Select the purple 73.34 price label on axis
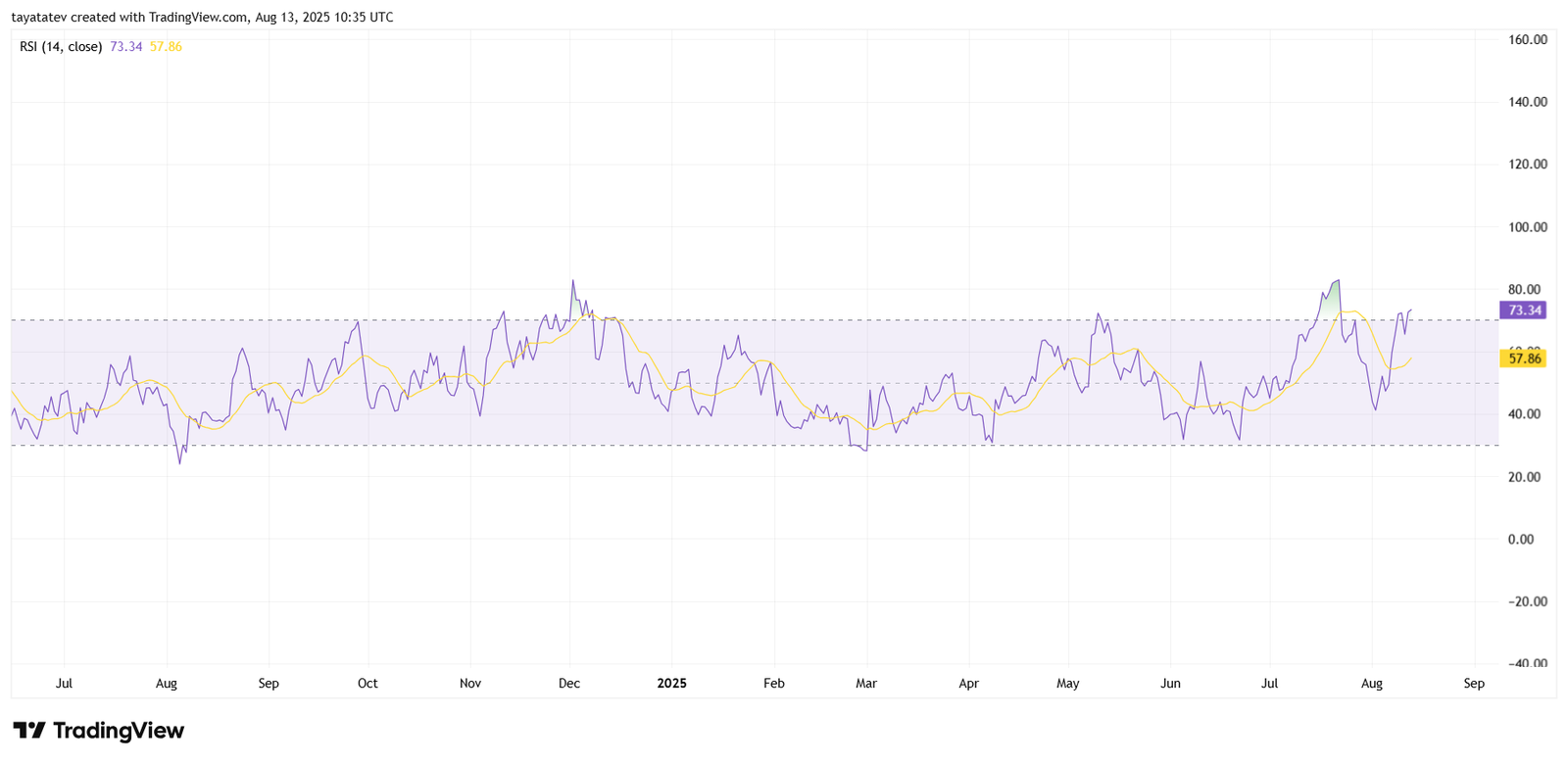1568x763 pixels. coord(1524,310)
